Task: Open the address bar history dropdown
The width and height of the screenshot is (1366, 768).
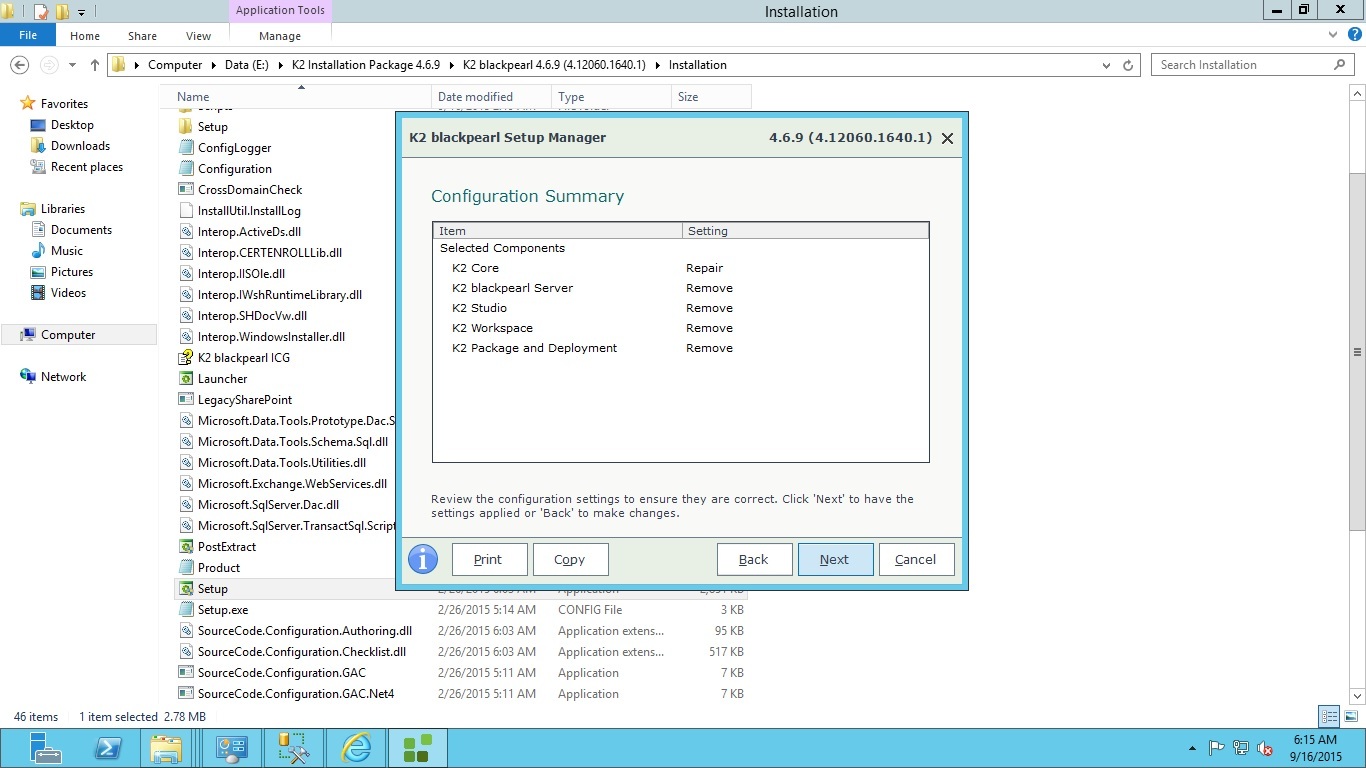Action: click(x=1106, y=65)
